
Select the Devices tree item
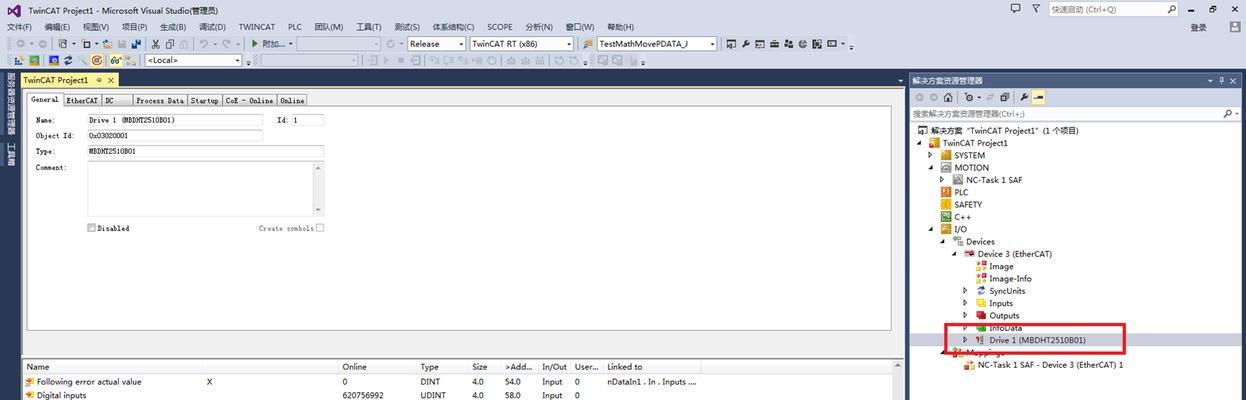click(980, 242)
